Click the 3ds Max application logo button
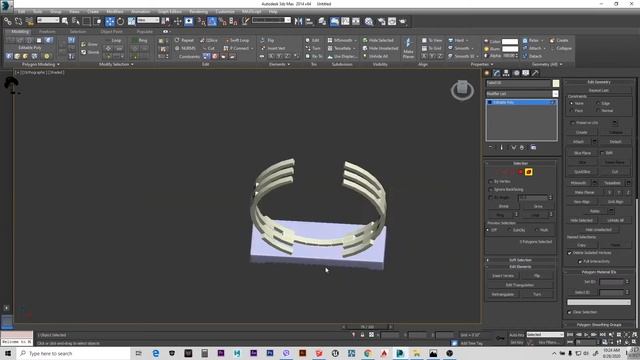Image resolution: width=640 pixels, height=360 pixels. pos(7,5)
